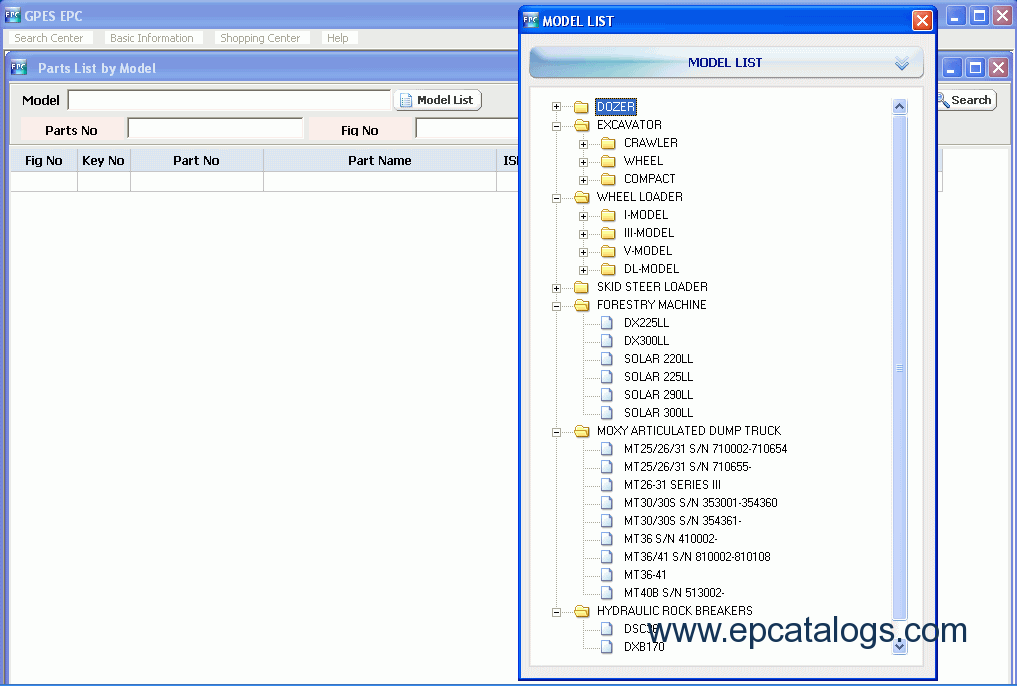This screenshot has width=1017, height=686.
Task: Click the SOLAR 300LL document icon
Action: click(x=607, y=413)
